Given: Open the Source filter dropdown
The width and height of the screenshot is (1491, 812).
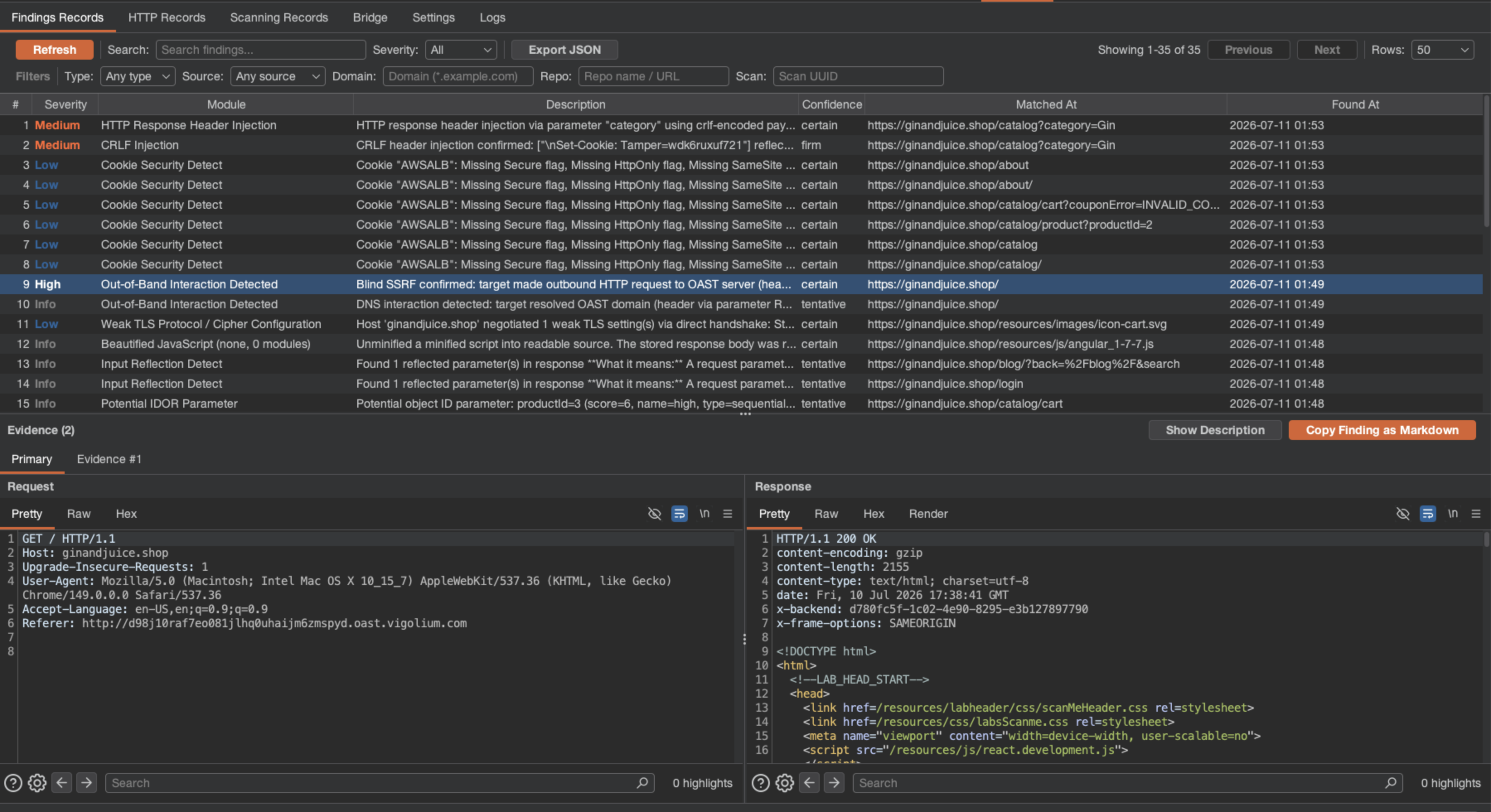Looking at the screenshot, I should point(278,76).
